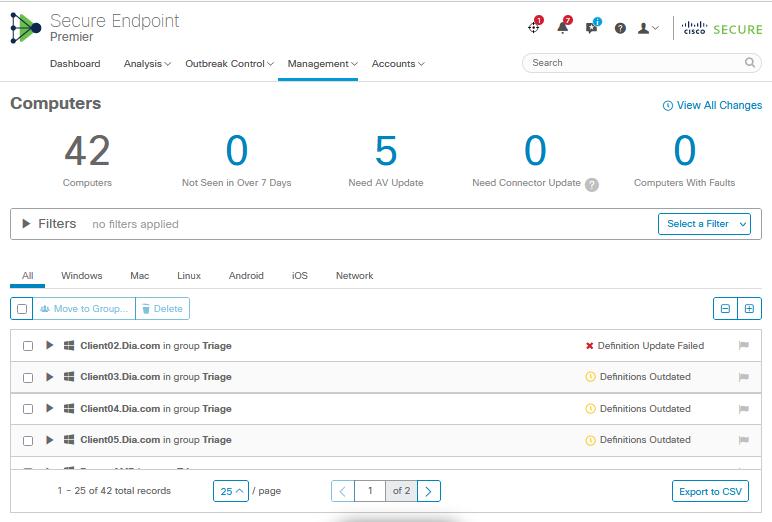This screenshot has height=522, width=772.
Task: Expand Client05.Dia.com details
Action: click(x=49, y=439)
